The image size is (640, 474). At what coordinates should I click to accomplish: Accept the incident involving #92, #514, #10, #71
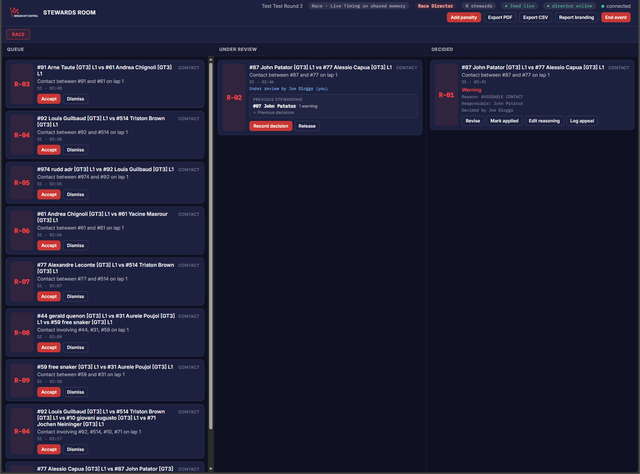point(49,449)
